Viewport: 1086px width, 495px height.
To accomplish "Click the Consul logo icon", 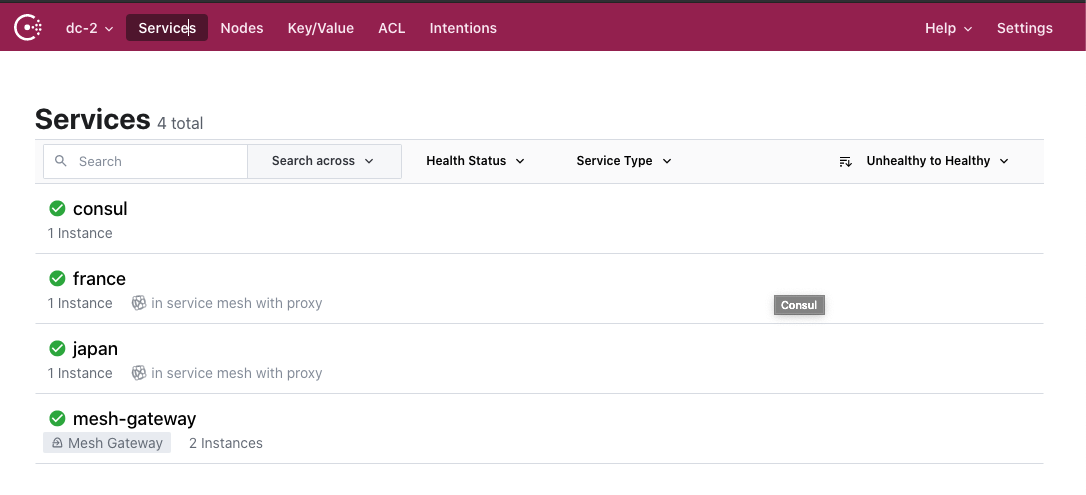I will click(28, 28).
